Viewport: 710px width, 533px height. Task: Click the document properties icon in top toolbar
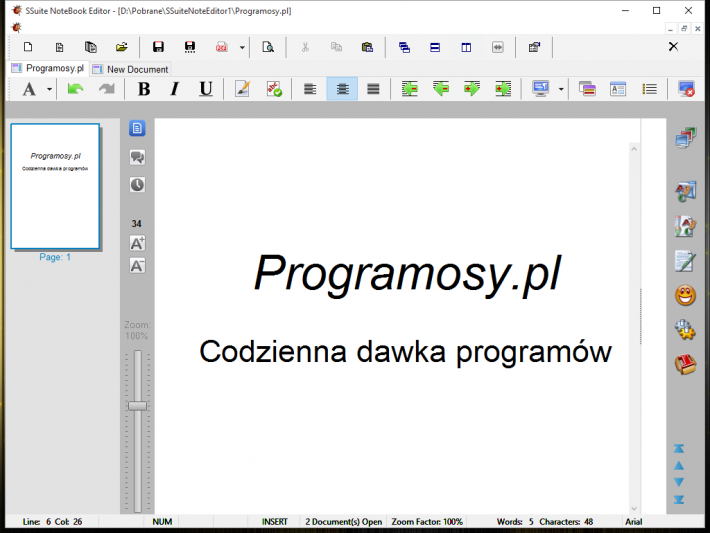pos(534,47)
